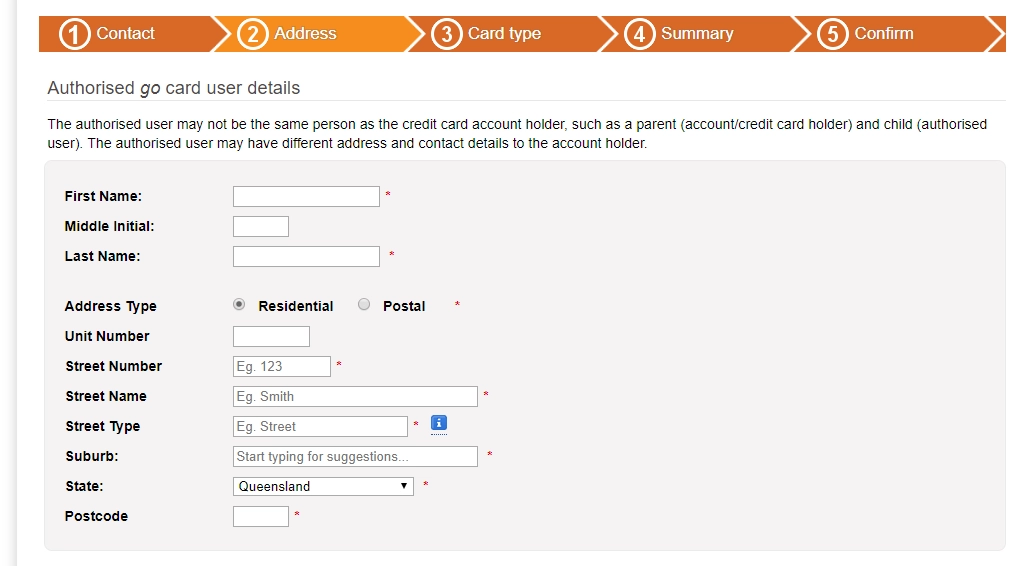
Task: Select the Street Name text box
Action: (x=355, y=396)
